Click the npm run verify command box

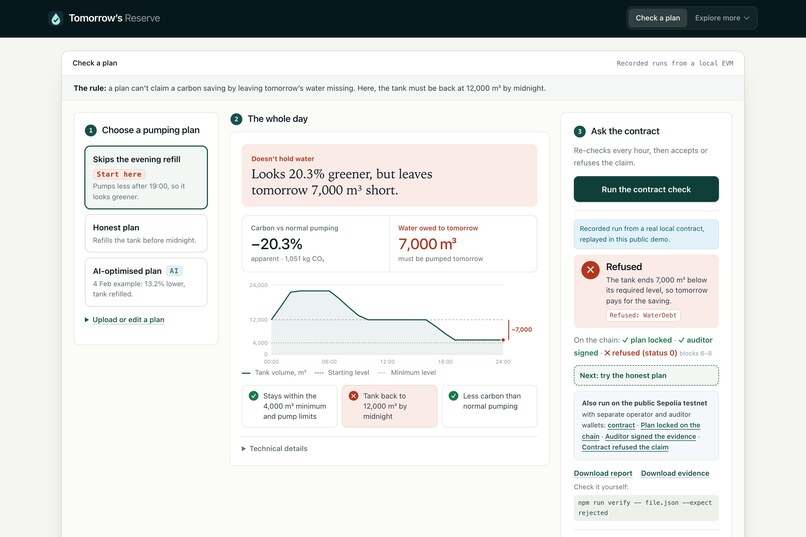(x=646, y=508)
